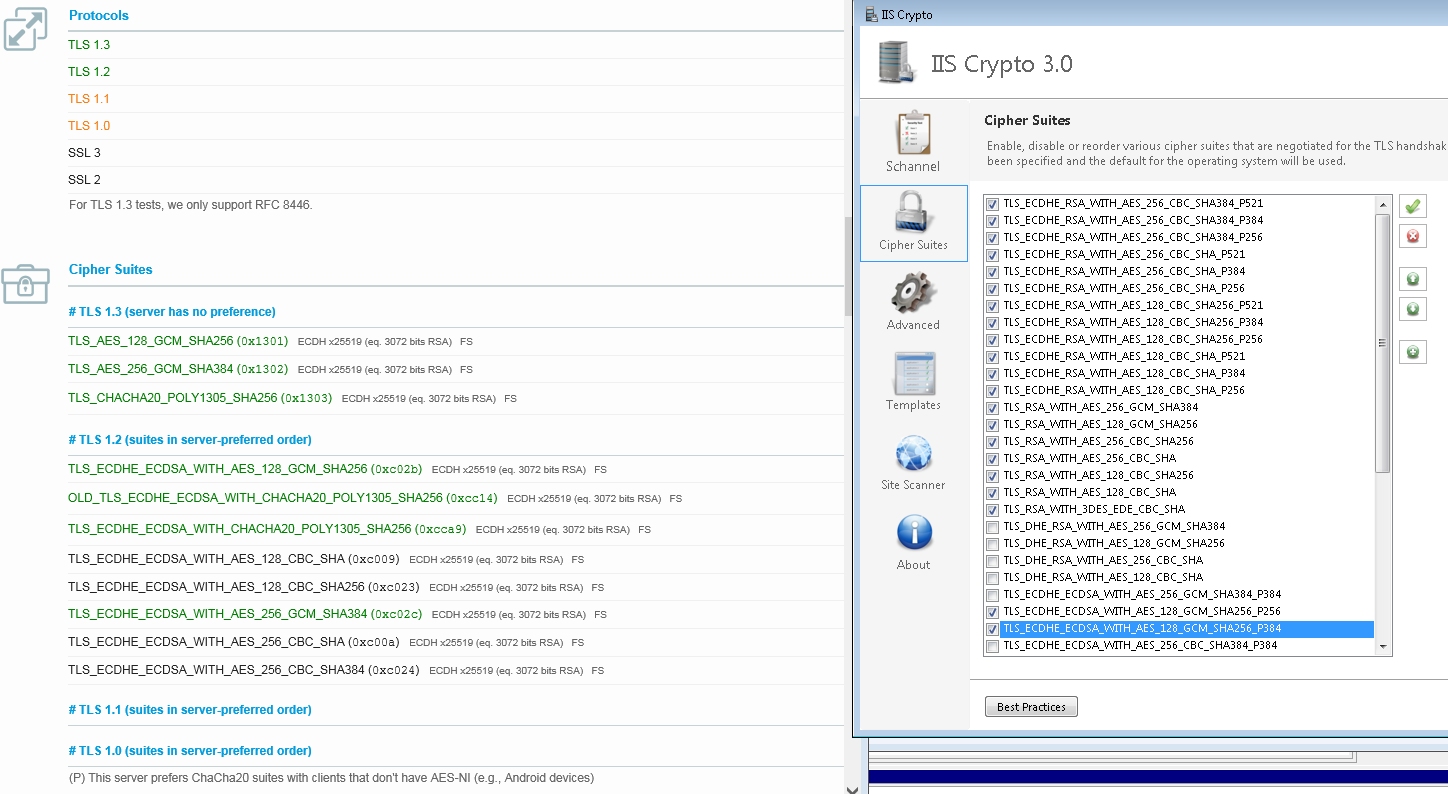Open the About page
1448x794 pixels.
tap(912, 540)
